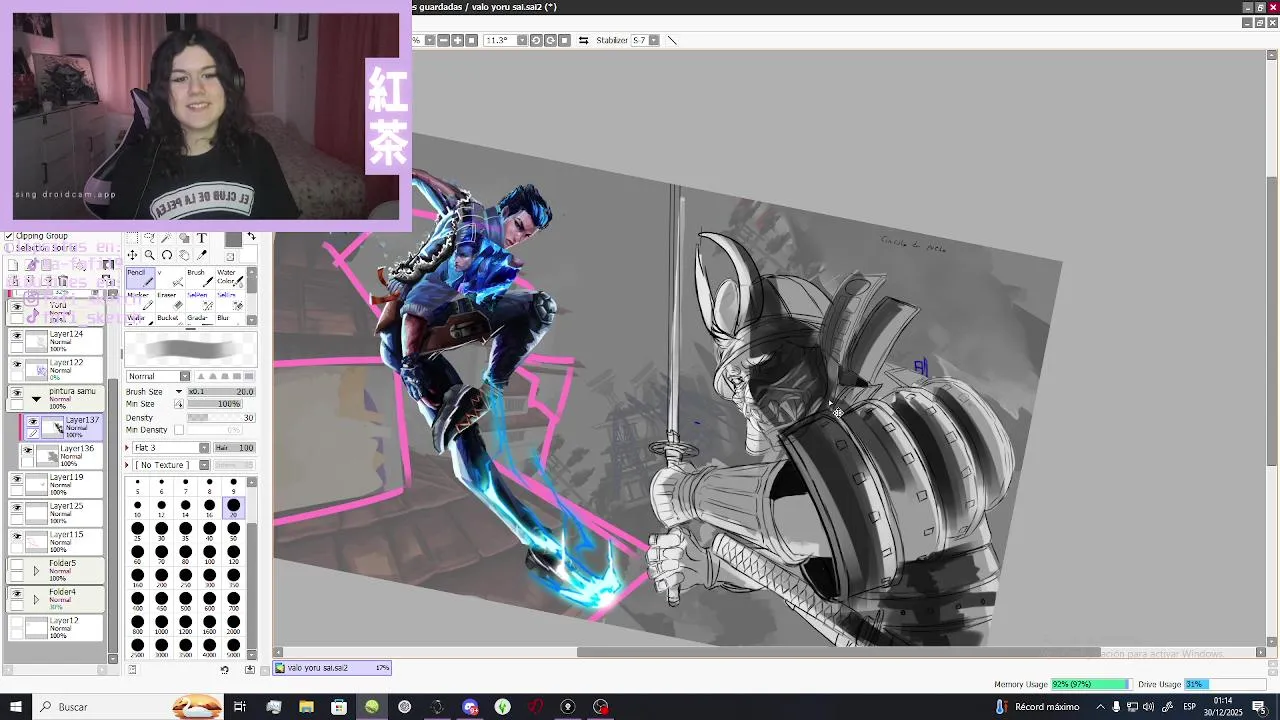
Task: Expand the Flat 3 shape settings triangle
Action: [x=128, y=448]
